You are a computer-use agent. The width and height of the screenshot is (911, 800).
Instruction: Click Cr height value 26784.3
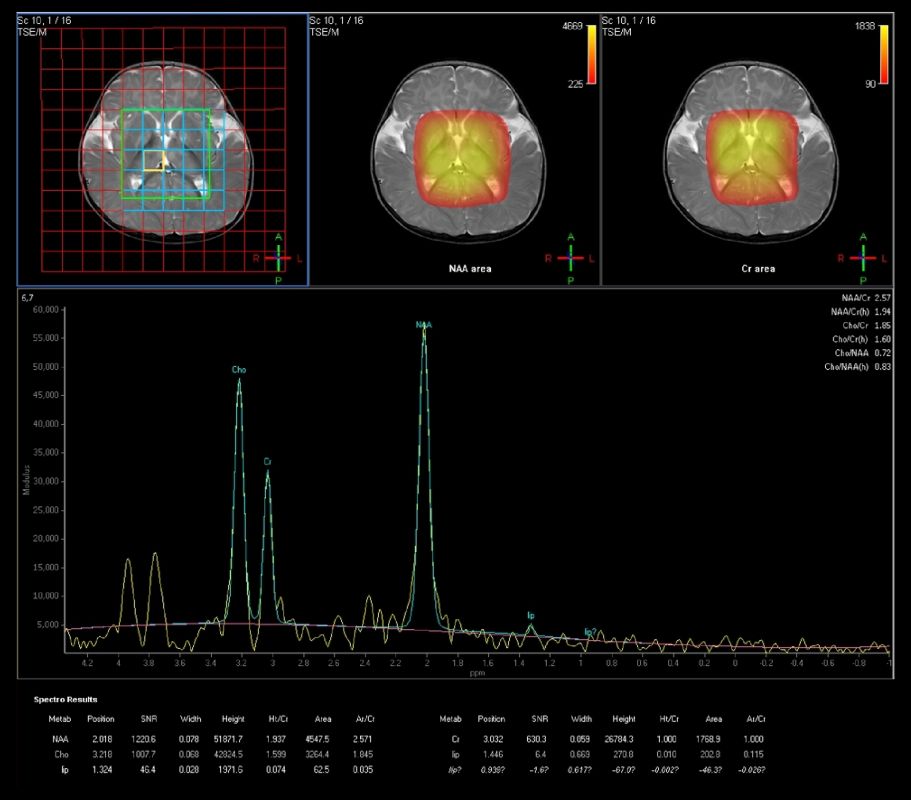[619, 739]
